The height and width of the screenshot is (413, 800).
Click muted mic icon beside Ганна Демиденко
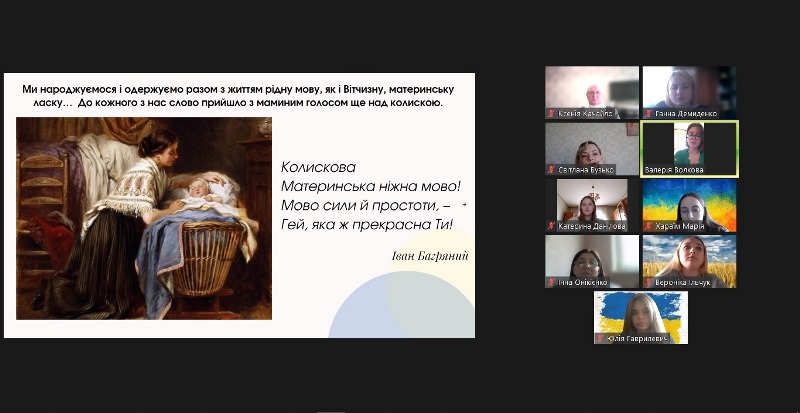648,114
